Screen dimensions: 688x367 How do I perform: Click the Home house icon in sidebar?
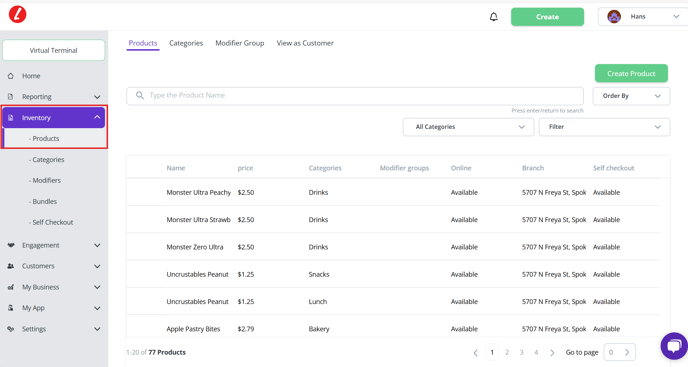click(x=11, y=76)
